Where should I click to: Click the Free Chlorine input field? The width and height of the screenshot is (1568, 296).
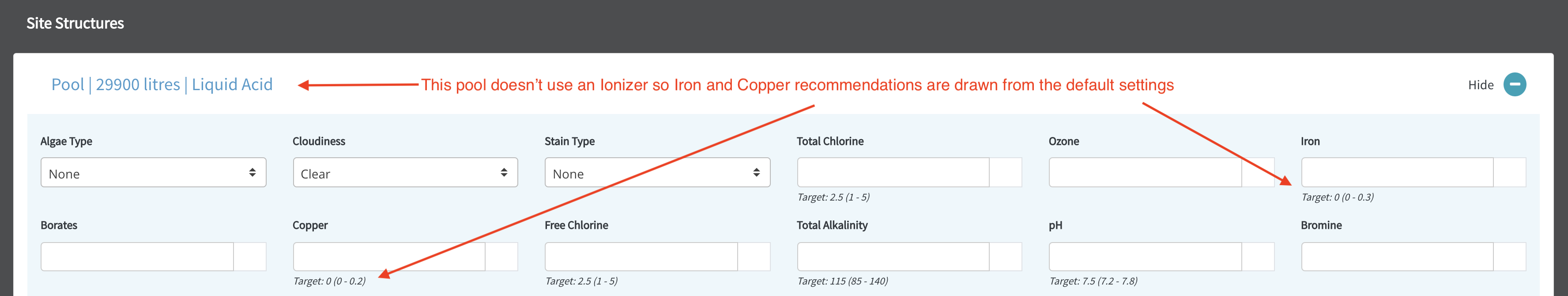(641, 257)
